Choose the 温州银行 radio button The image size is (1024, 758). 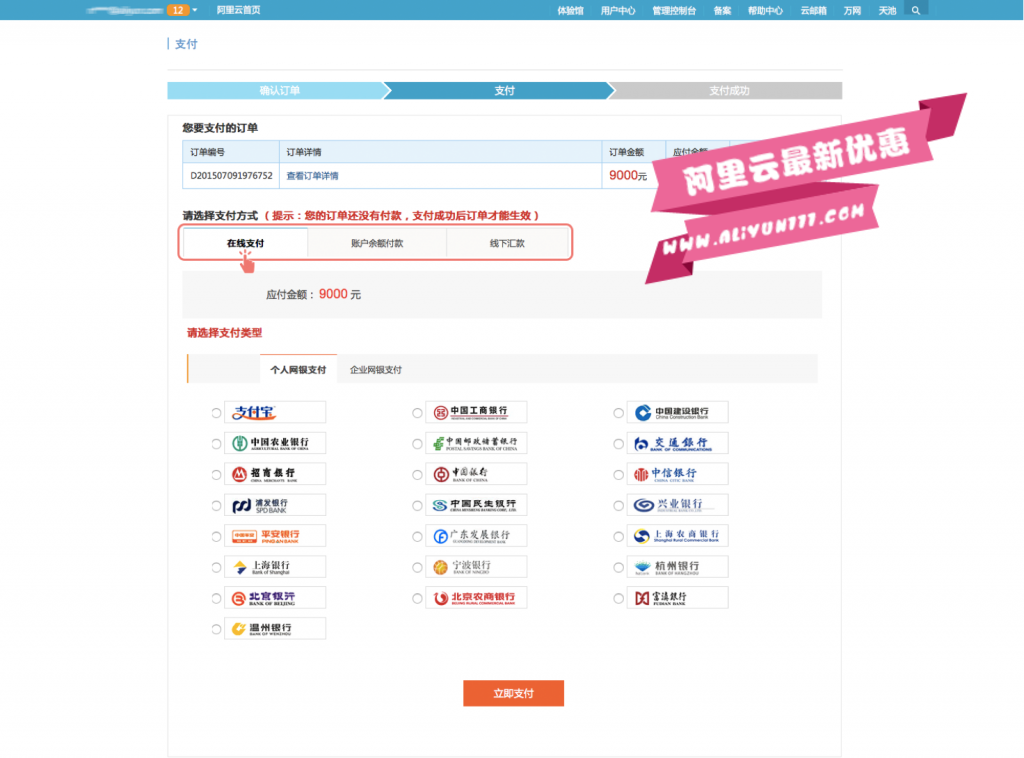coord(216,629)
